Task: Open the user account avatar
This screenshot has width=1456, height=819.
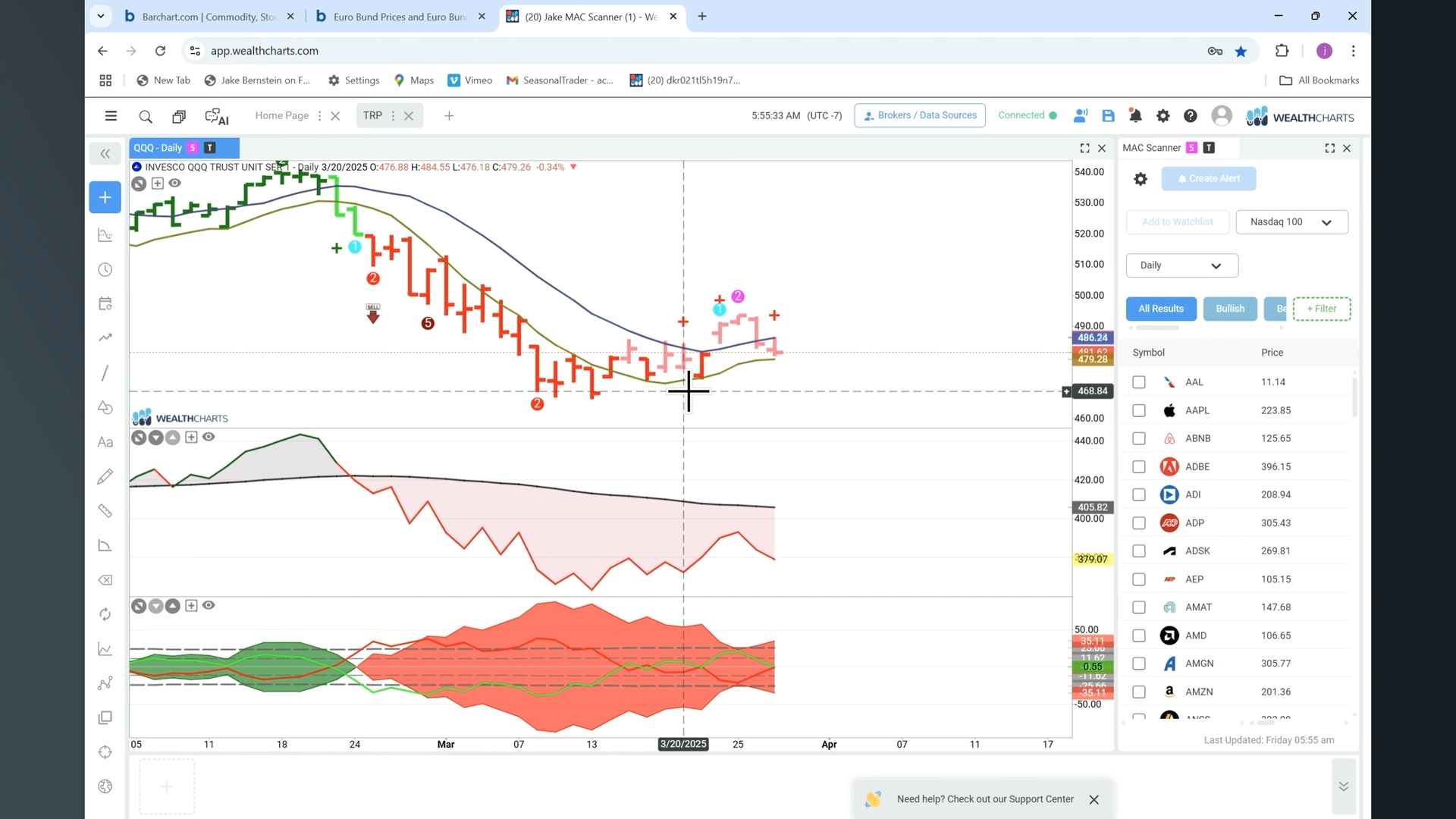Action: coord(1222,115)
